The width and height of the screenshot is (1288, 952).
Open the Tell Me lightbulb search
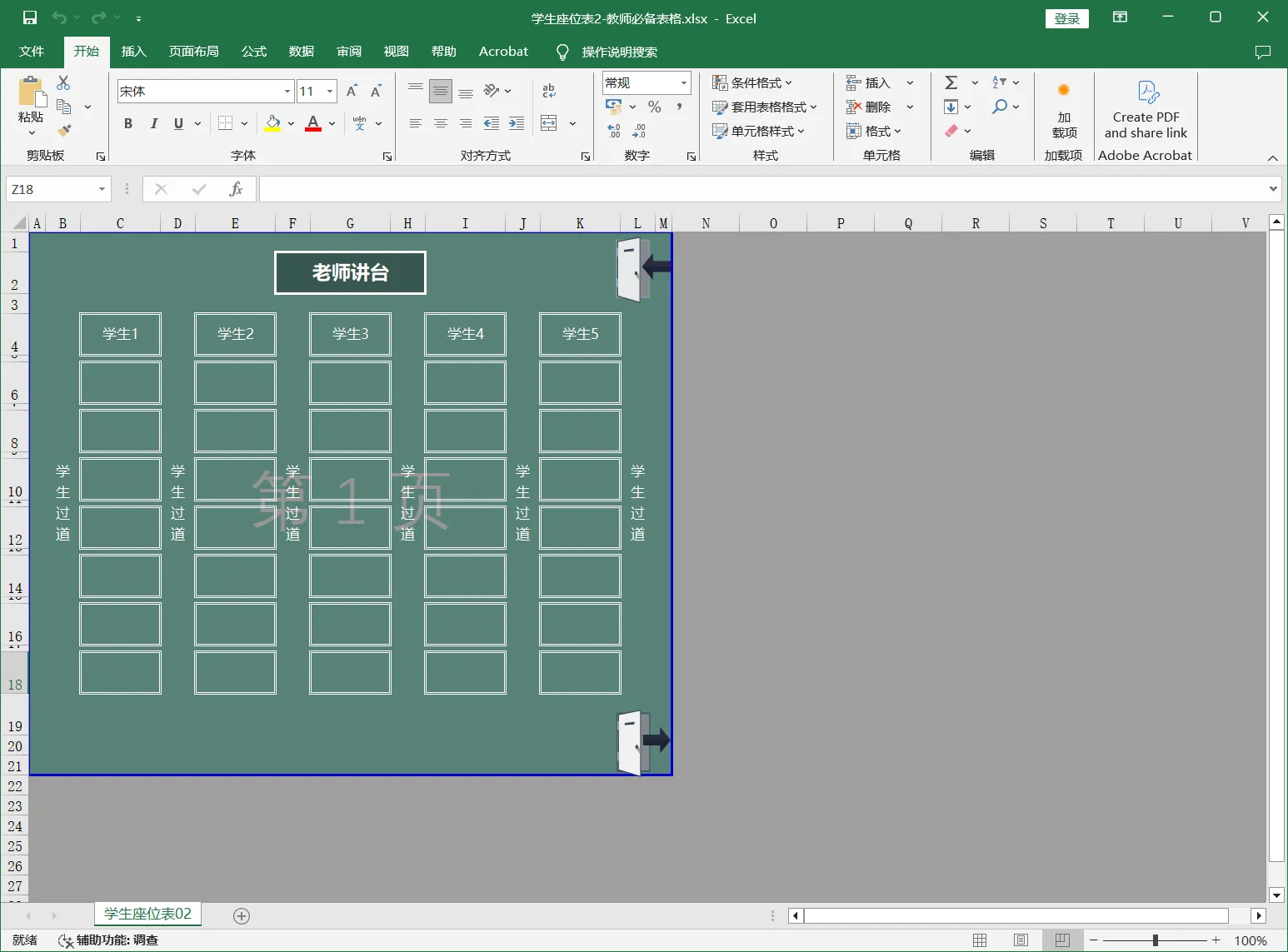coord(562,52)
